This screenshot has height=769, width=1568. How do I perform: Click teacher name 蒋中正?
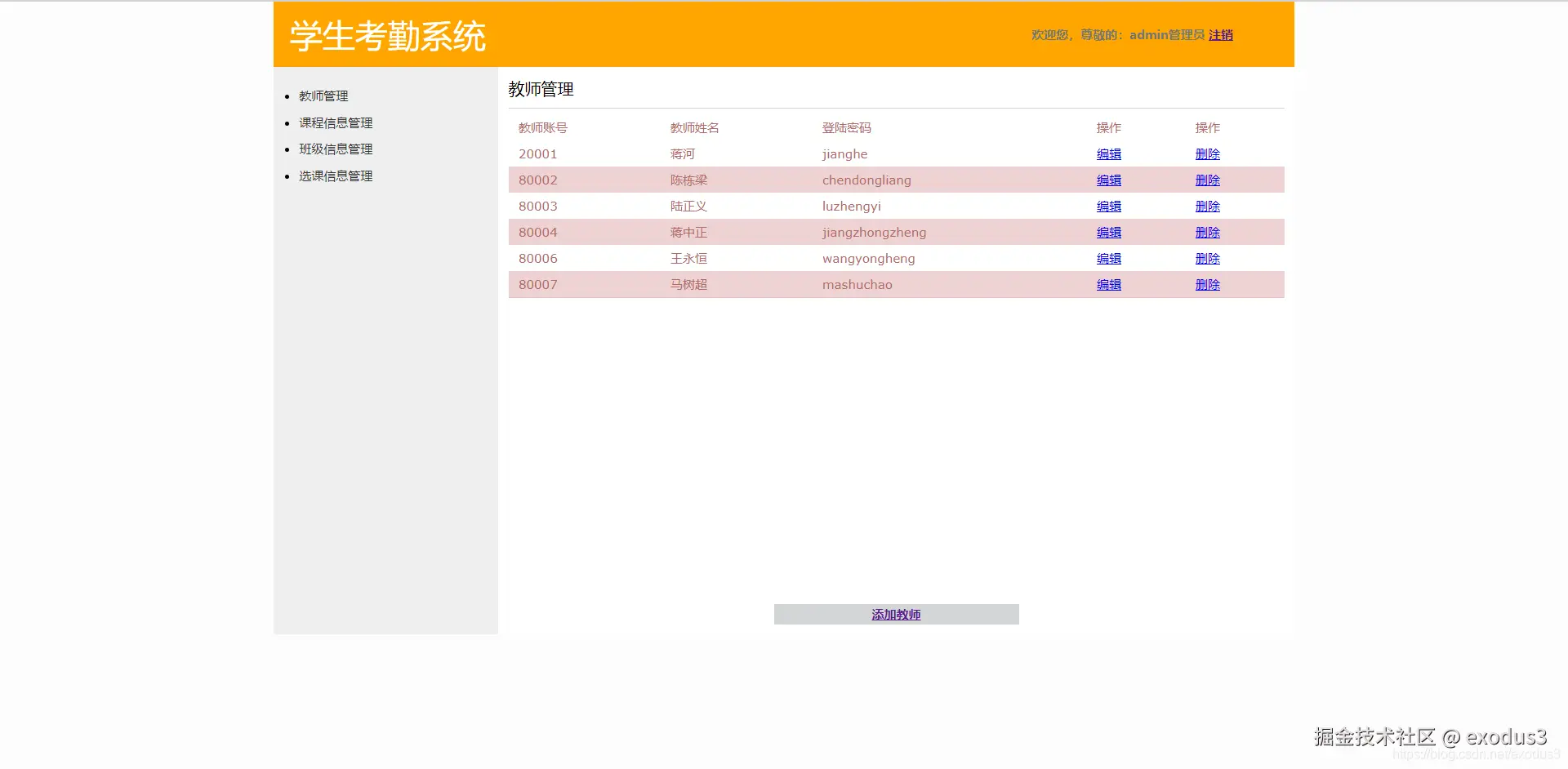tap(689, 233)
